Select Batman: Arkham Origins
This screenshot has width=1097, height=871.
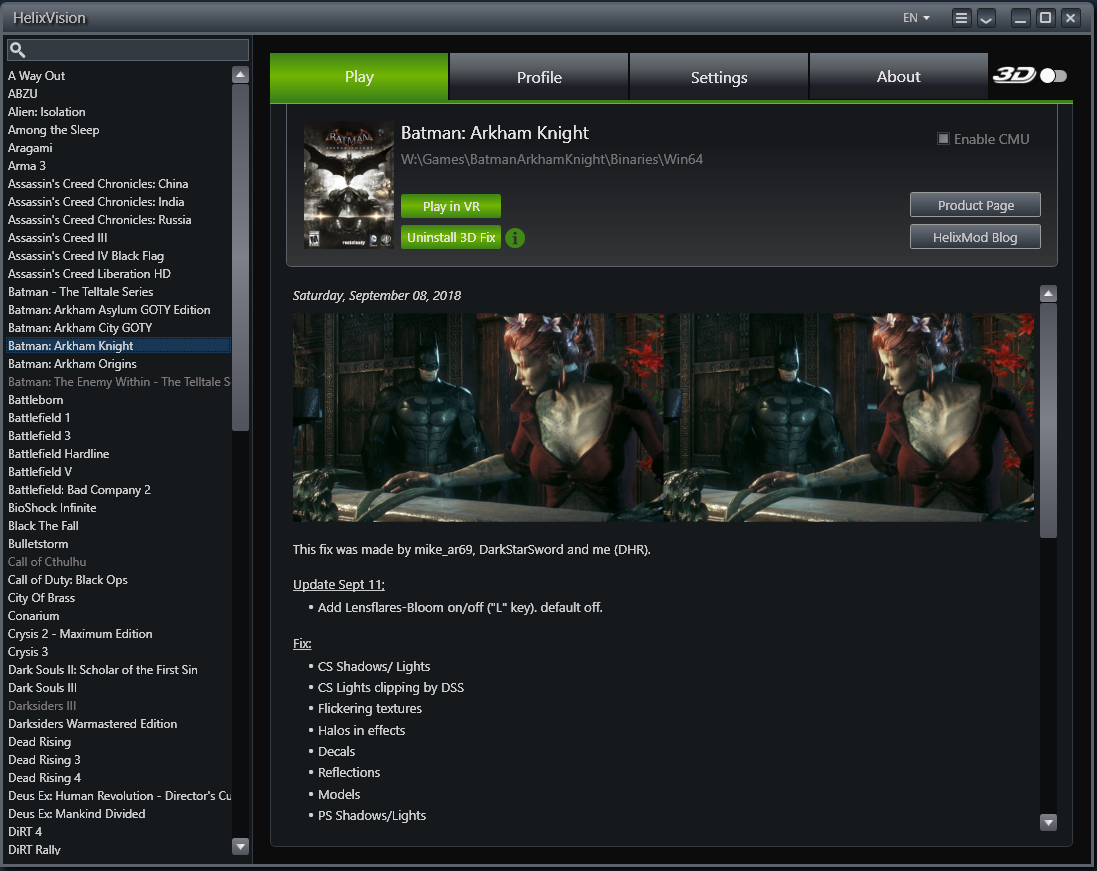(x=72, y=364)
